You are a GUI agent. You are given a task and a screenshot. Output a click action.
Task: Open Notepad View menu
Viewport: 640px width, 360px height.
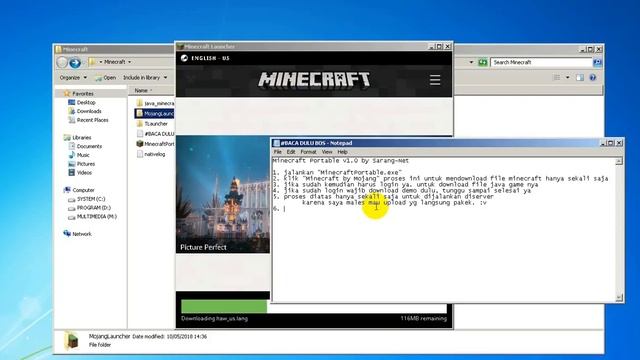tap(327, 152)
